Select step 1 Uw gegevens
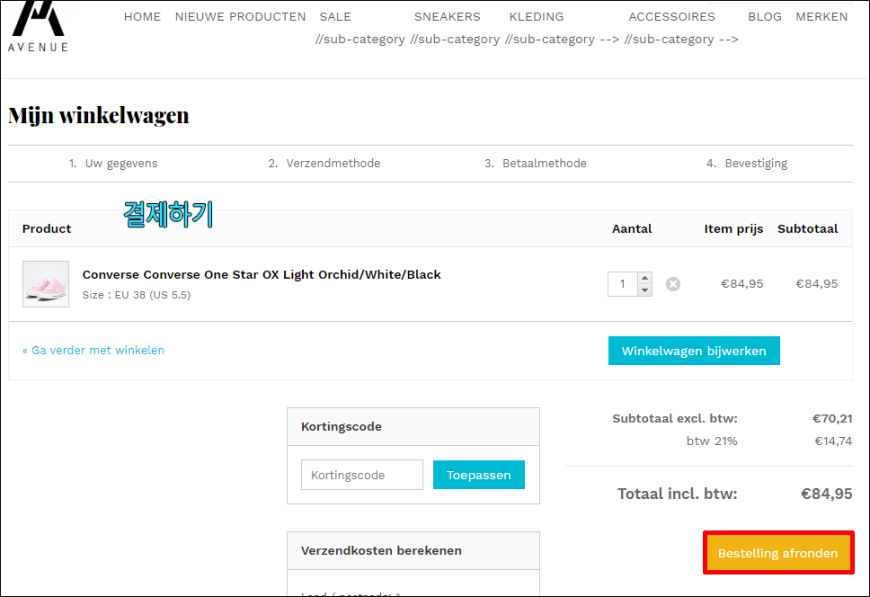The height and width of the screenshot is (597, 870). click(113, 163)
